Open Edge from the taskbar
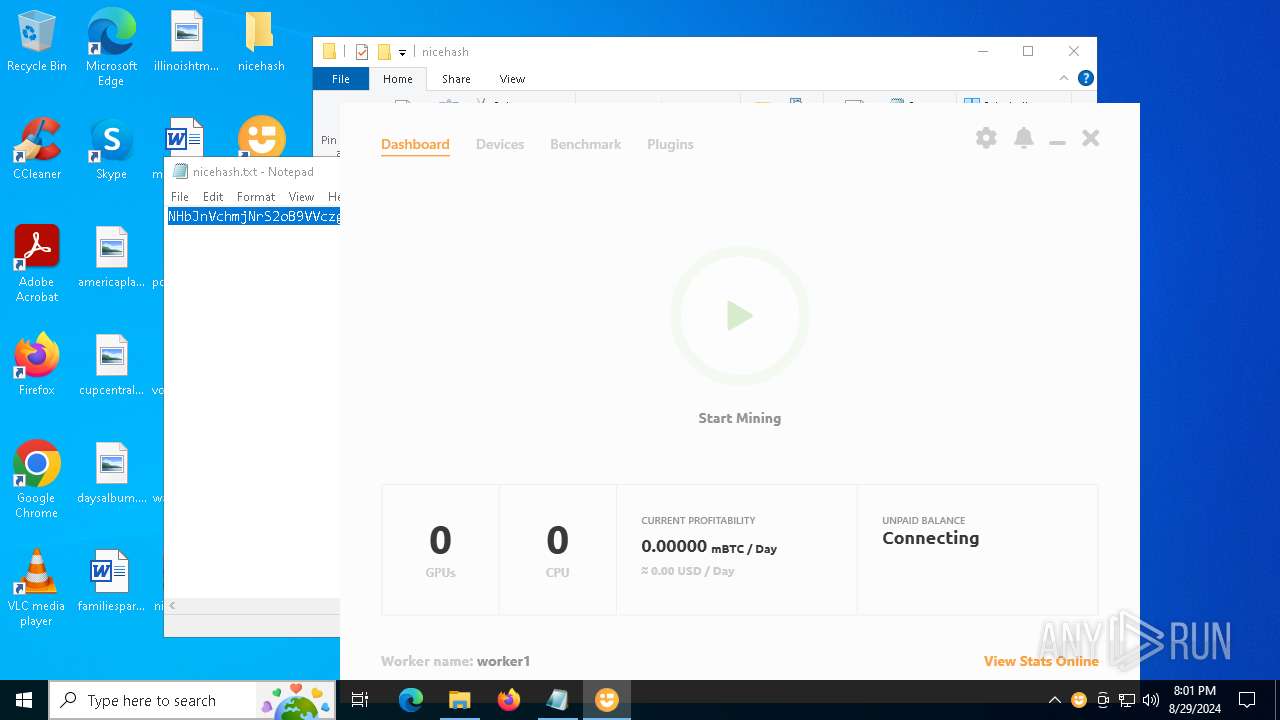Image resolution: width=1280 pixels, height=720 pixels. [411, 700]
